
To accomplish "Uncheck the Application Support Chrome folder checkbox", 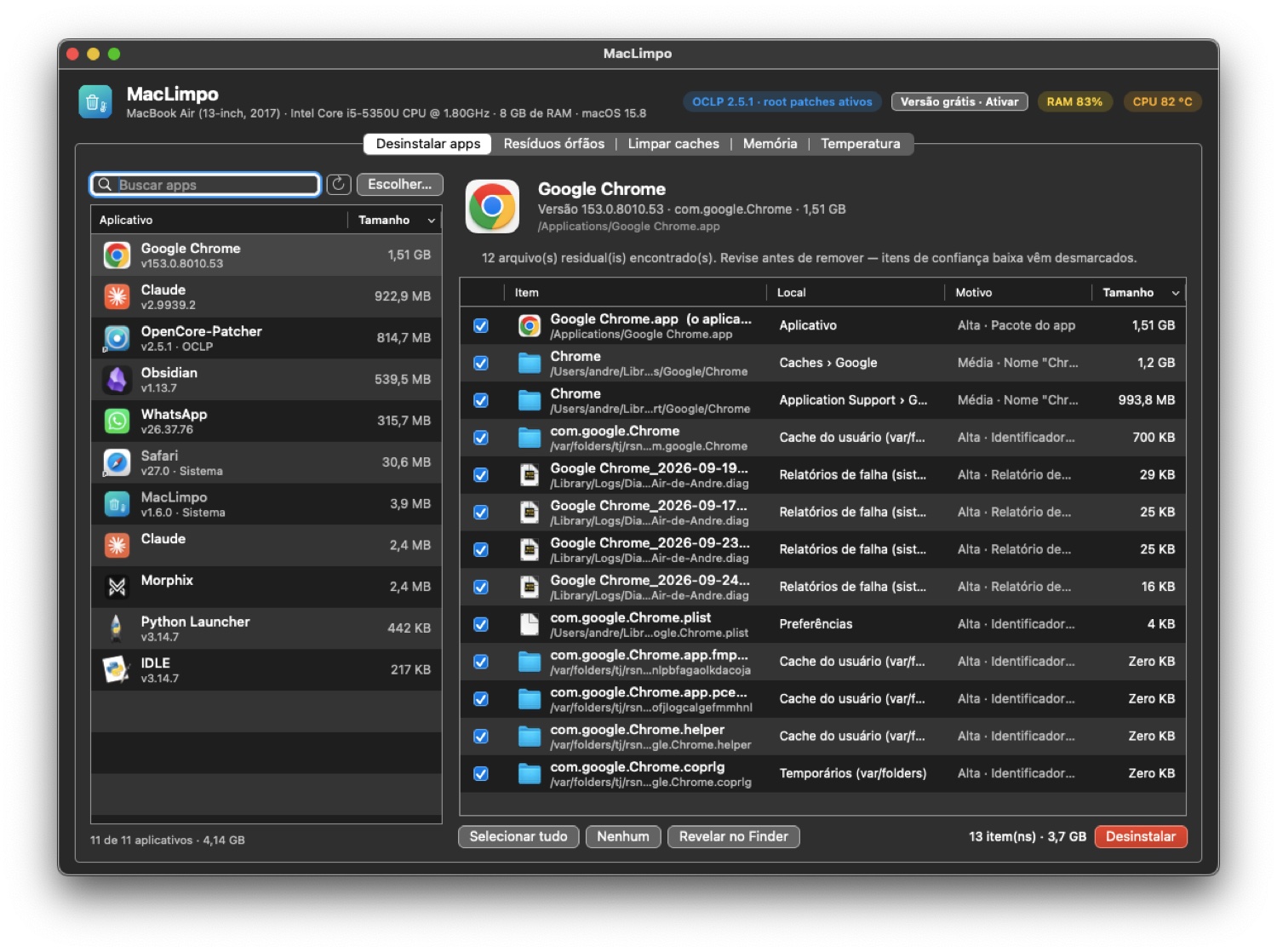I will [481, 400].
